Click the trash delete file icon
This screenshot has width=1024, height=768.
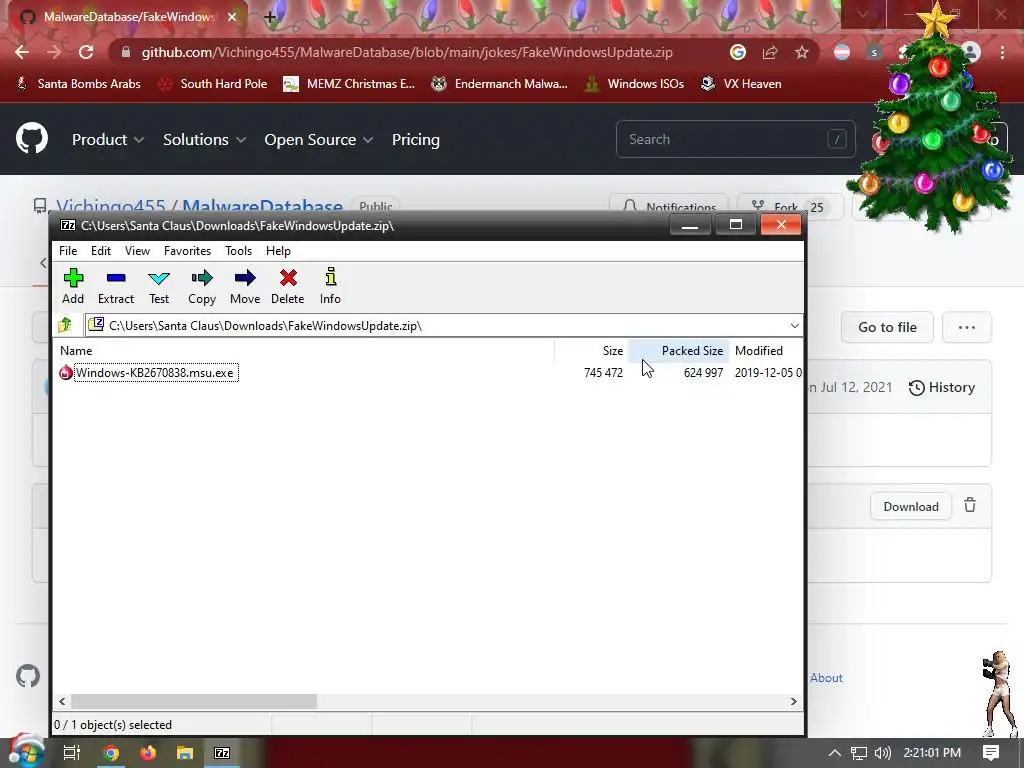click(970, 505)
